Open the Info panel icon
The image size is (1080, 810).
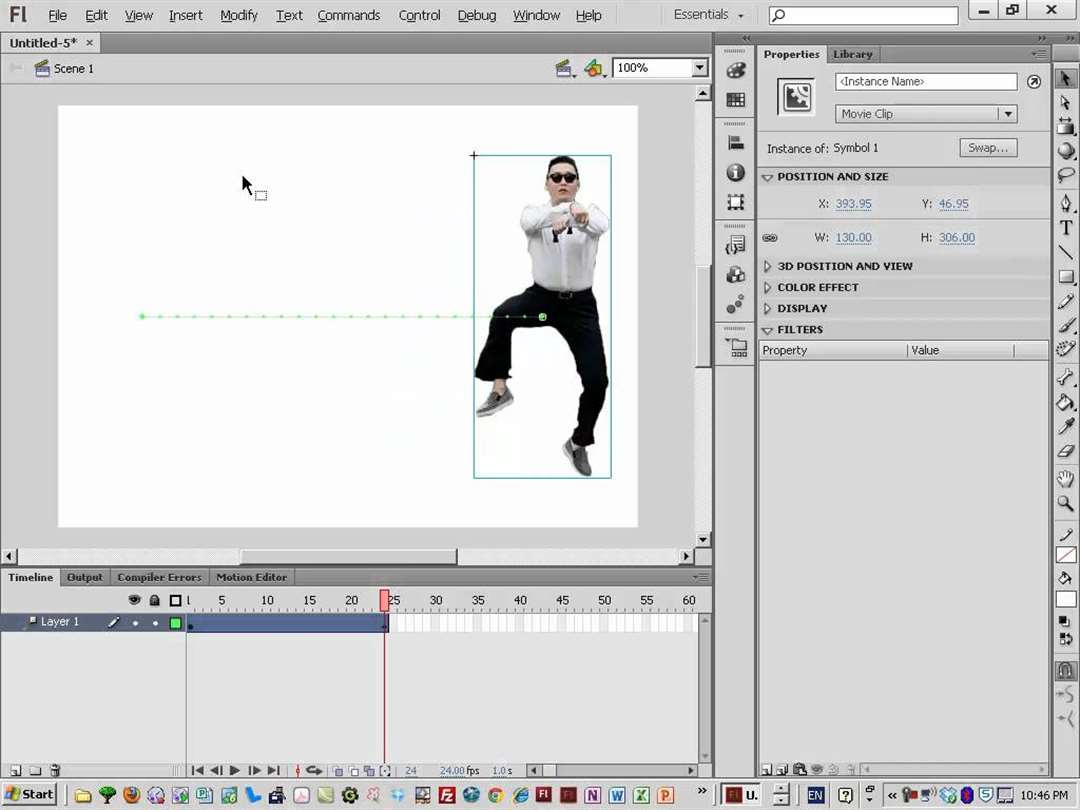pyautogui.click(x=736, y=173)
